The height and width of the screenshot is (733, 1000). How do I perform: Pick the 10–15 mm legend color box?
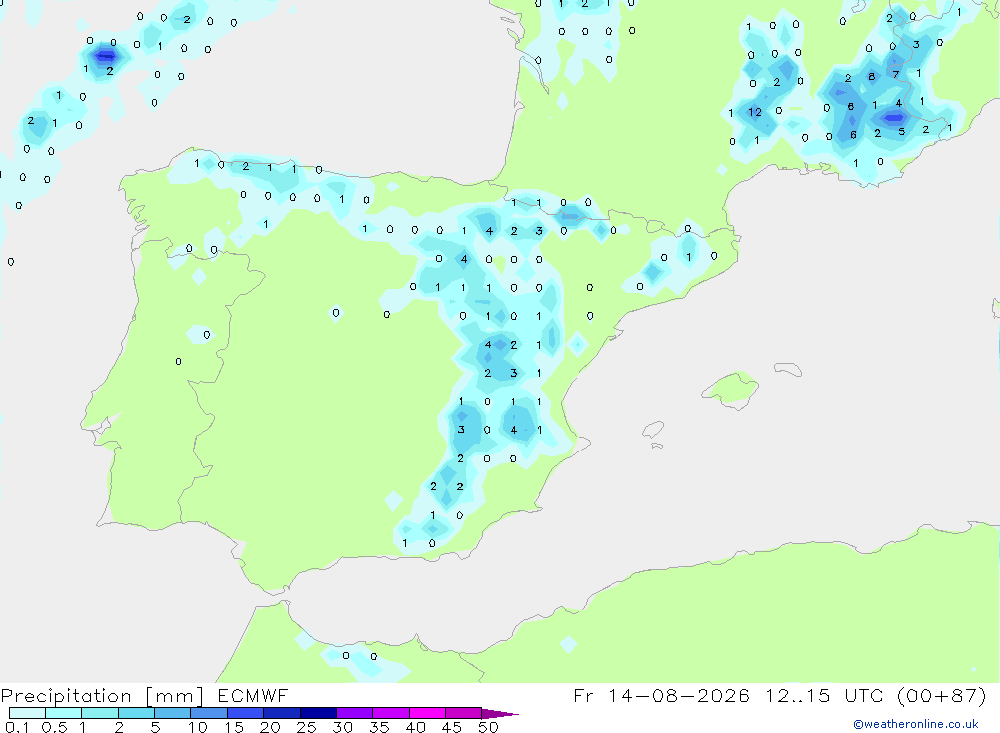209,713
